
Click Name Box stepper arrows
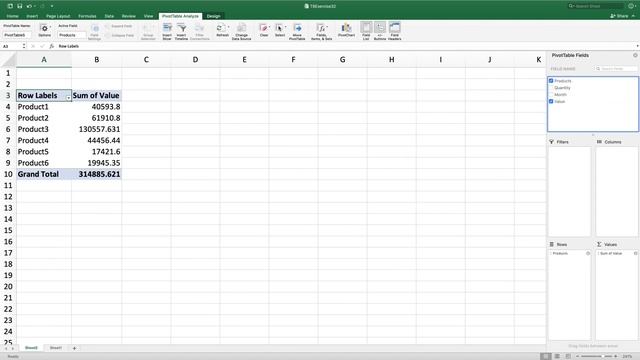coord(24,46)
